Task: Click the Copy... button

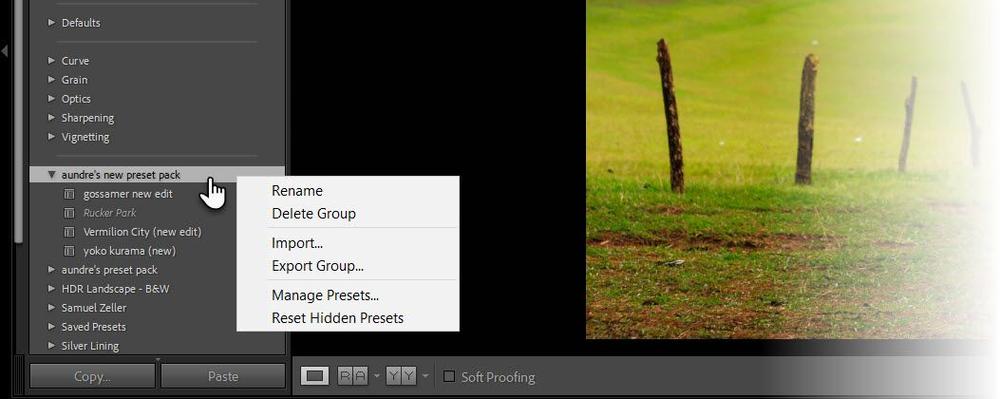Action: click(92, 376)
